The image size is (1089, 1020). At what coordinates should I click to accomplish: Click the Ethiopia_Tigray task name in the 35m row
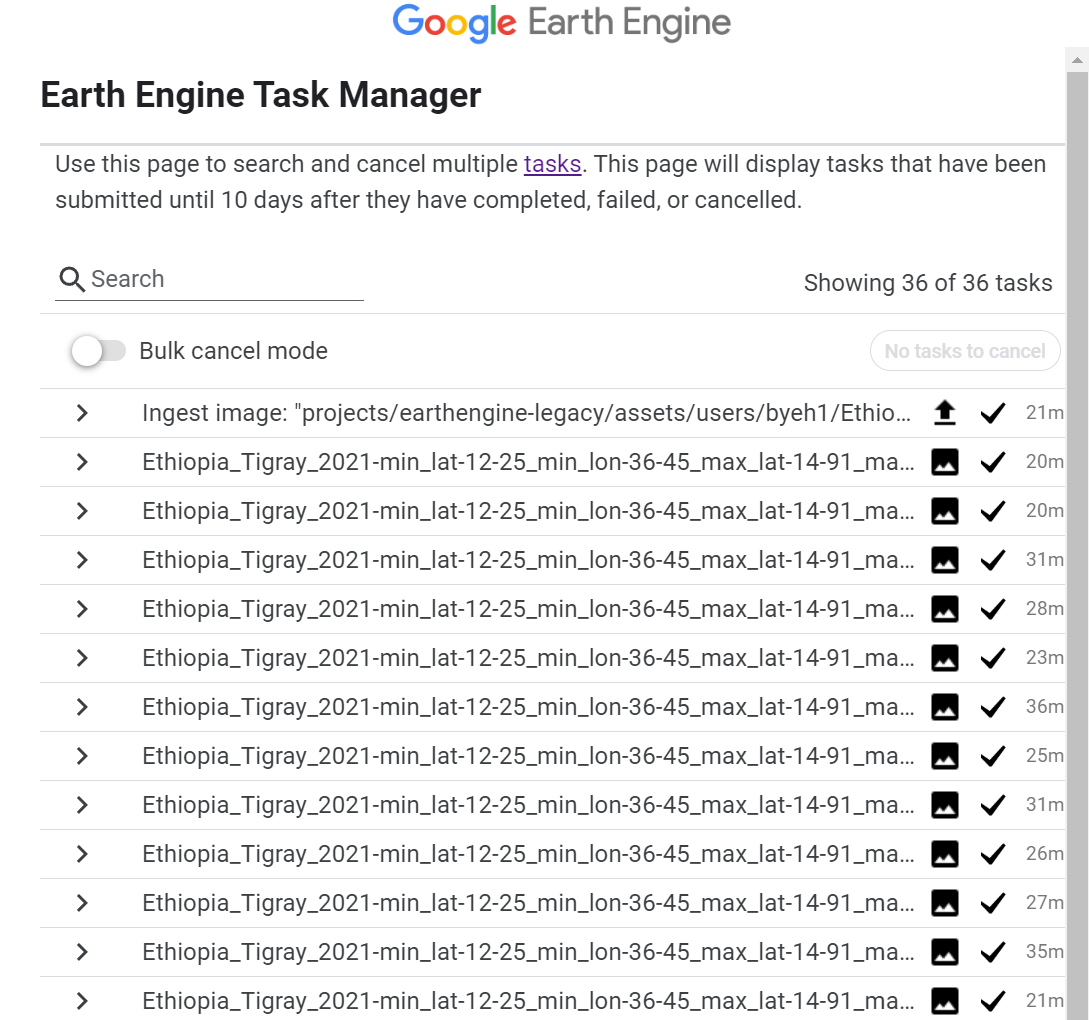pyautogui.click(x=528, y=951)
